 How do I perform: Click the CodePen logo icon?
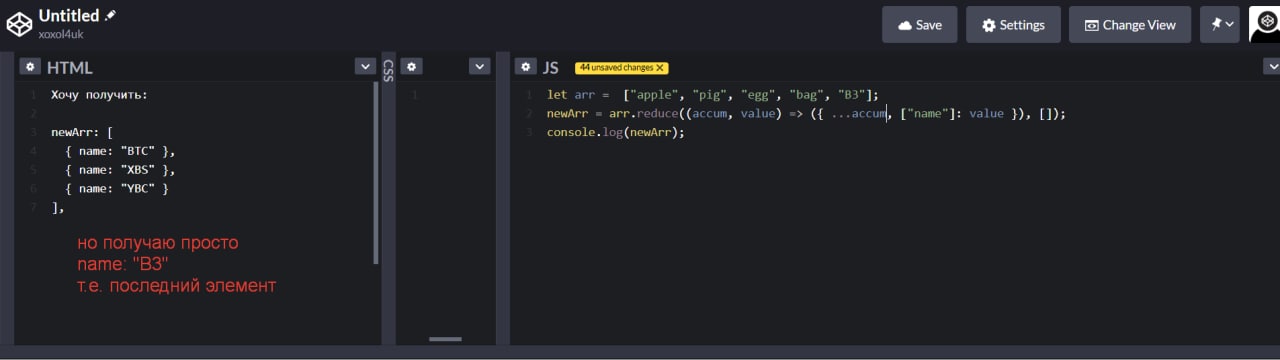[19, 23]
